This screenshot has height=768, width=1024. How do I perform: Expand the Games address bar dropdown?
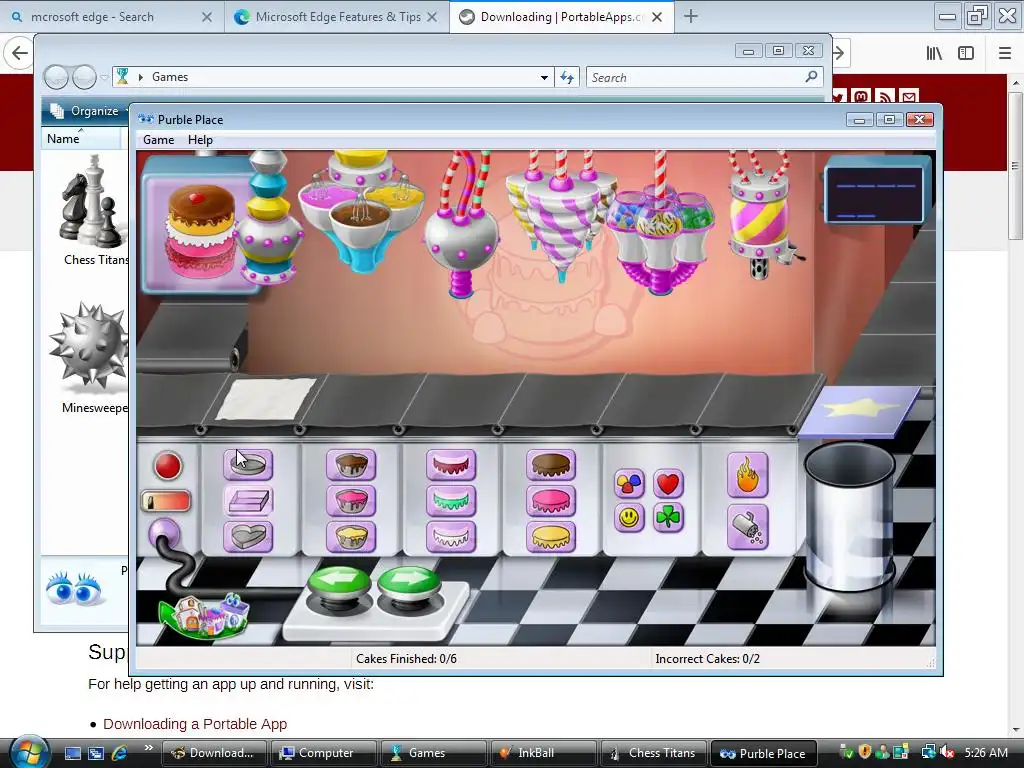point(544,77)
